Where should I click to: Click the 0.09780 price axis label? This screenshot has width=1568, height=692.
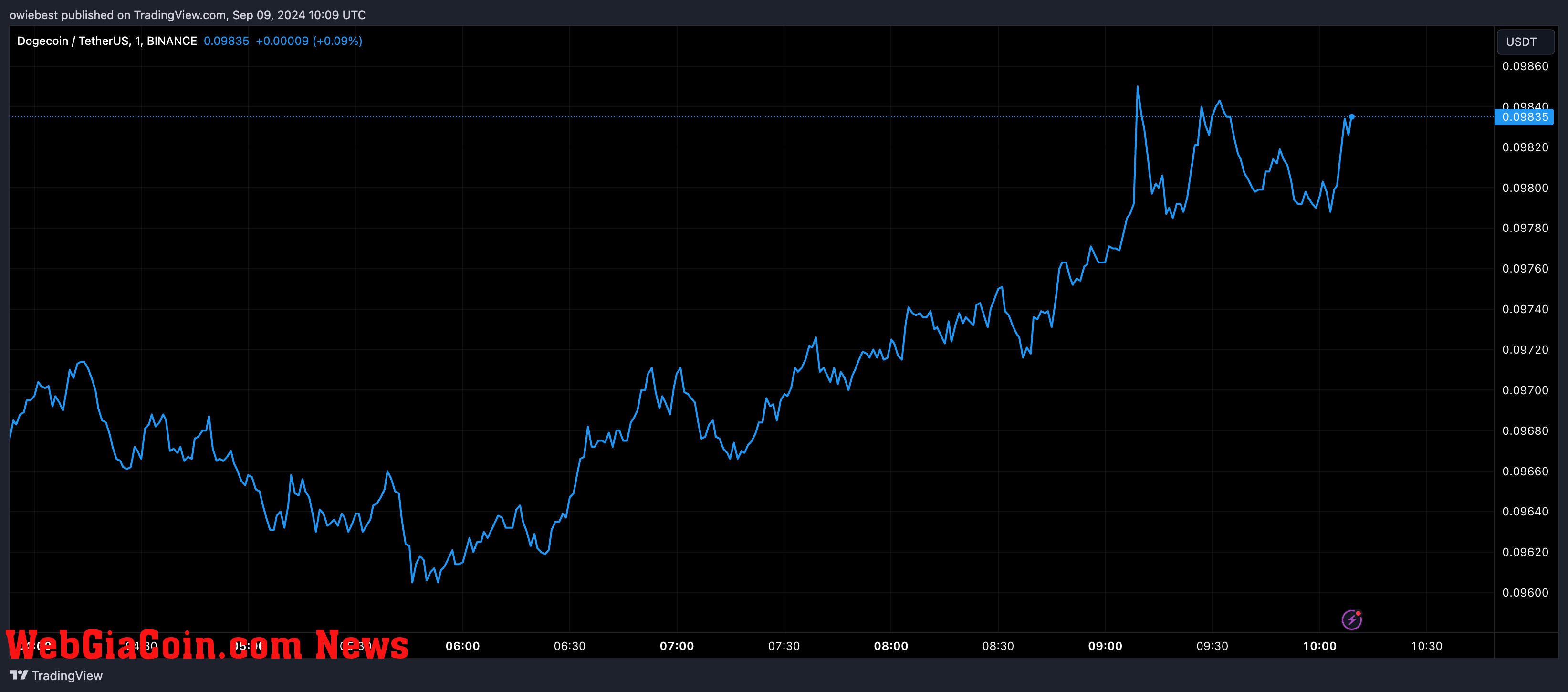(x=1525, y=228)
